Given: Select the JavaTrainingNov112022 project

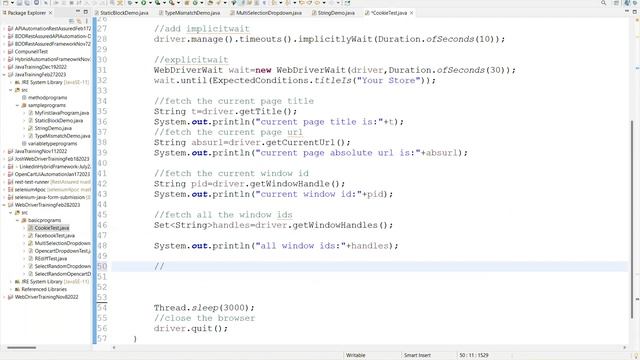Looking at the screenshot, I should tap(40, 151).
